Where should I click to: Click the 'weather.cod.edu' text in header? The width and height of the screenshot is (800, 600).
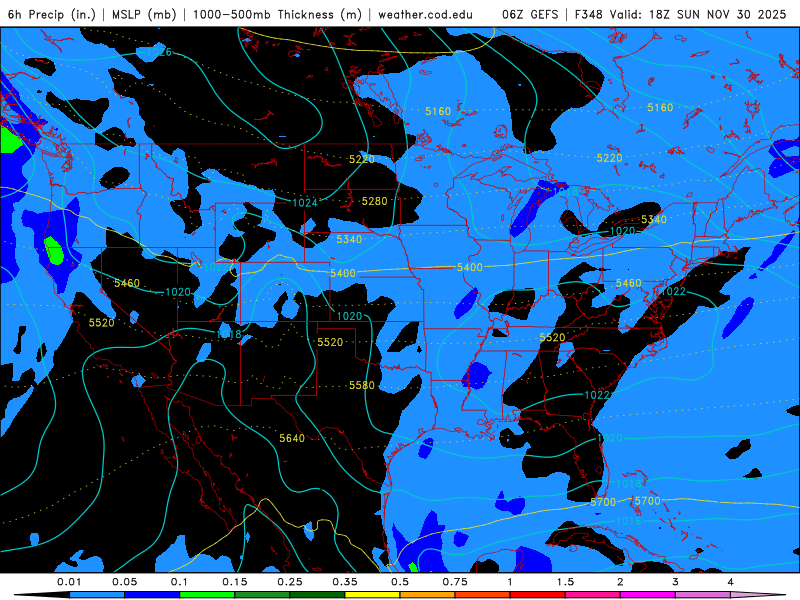point(426,14)
